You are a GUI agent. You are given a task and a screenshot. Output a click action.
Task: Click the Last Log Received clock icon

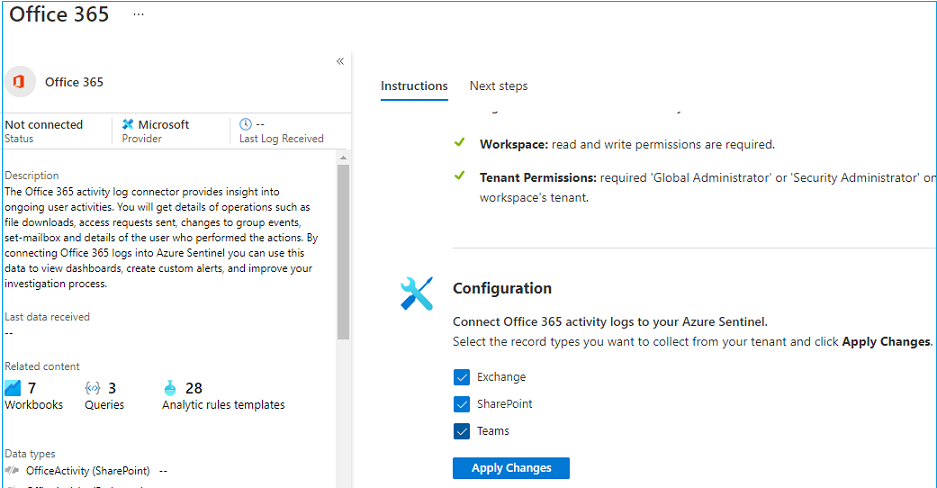246,124
